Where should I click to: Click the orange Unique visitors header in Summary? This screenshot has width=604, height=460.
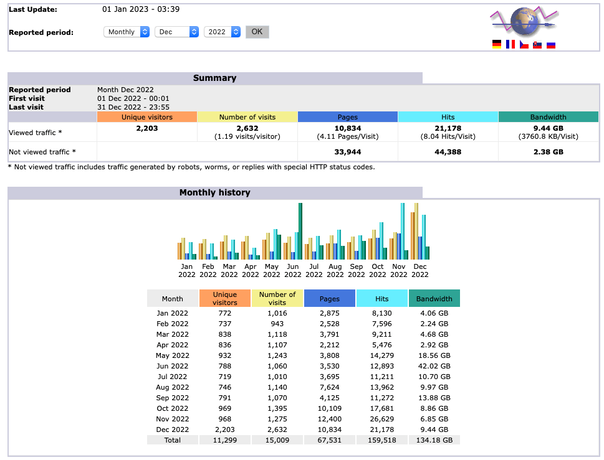click(x=147, y=117)
